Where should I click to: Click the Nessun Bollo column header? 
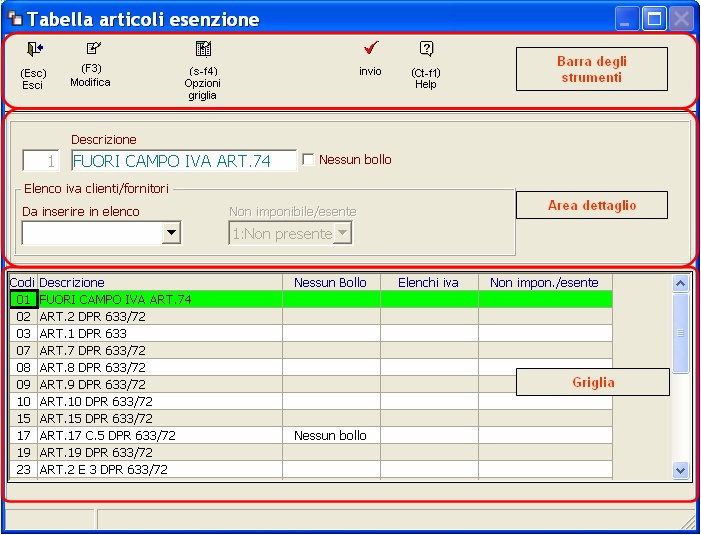331,282
